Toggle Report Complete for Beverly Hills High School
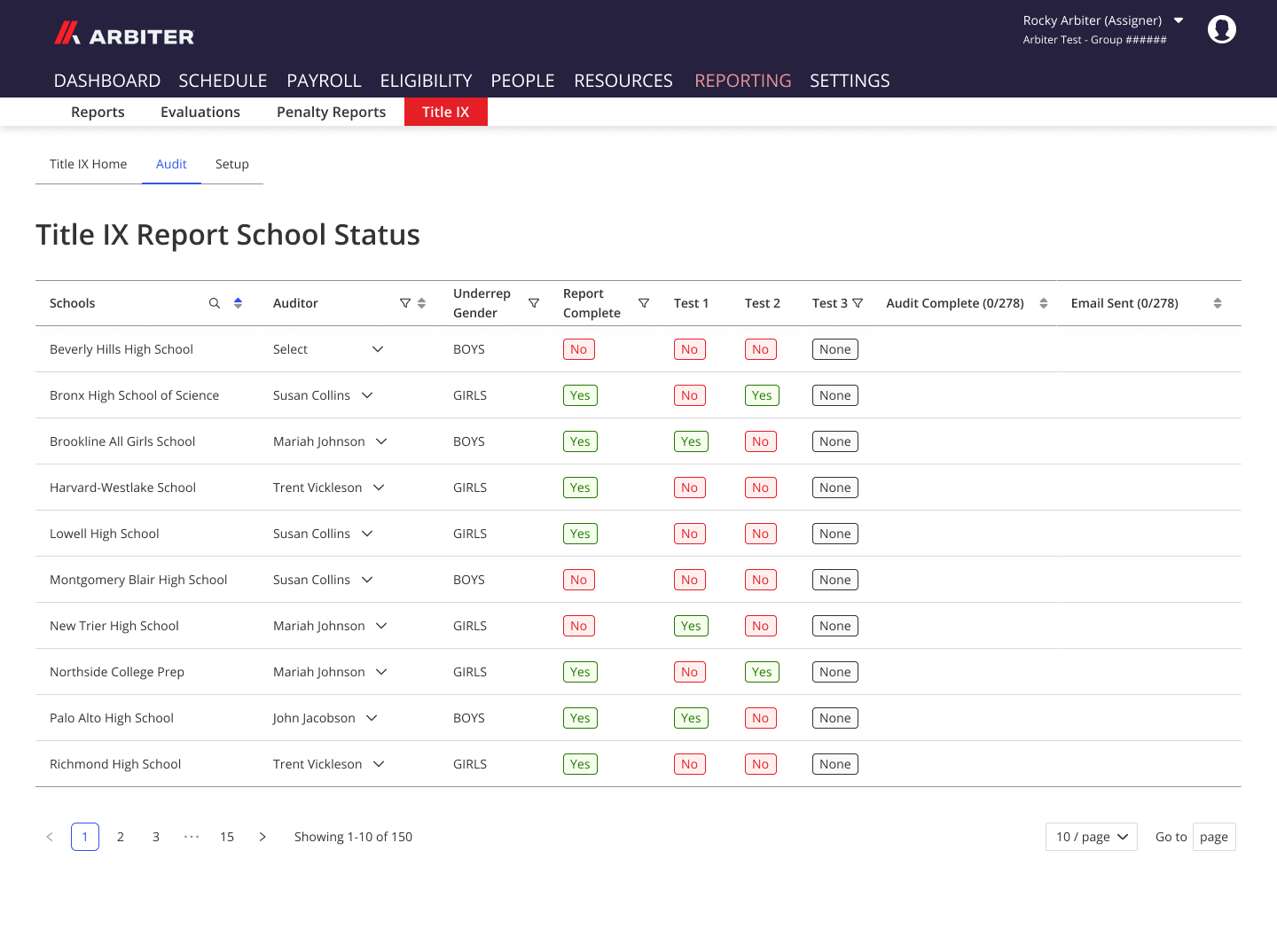1277x952 pixels. (x=578, y=348)
